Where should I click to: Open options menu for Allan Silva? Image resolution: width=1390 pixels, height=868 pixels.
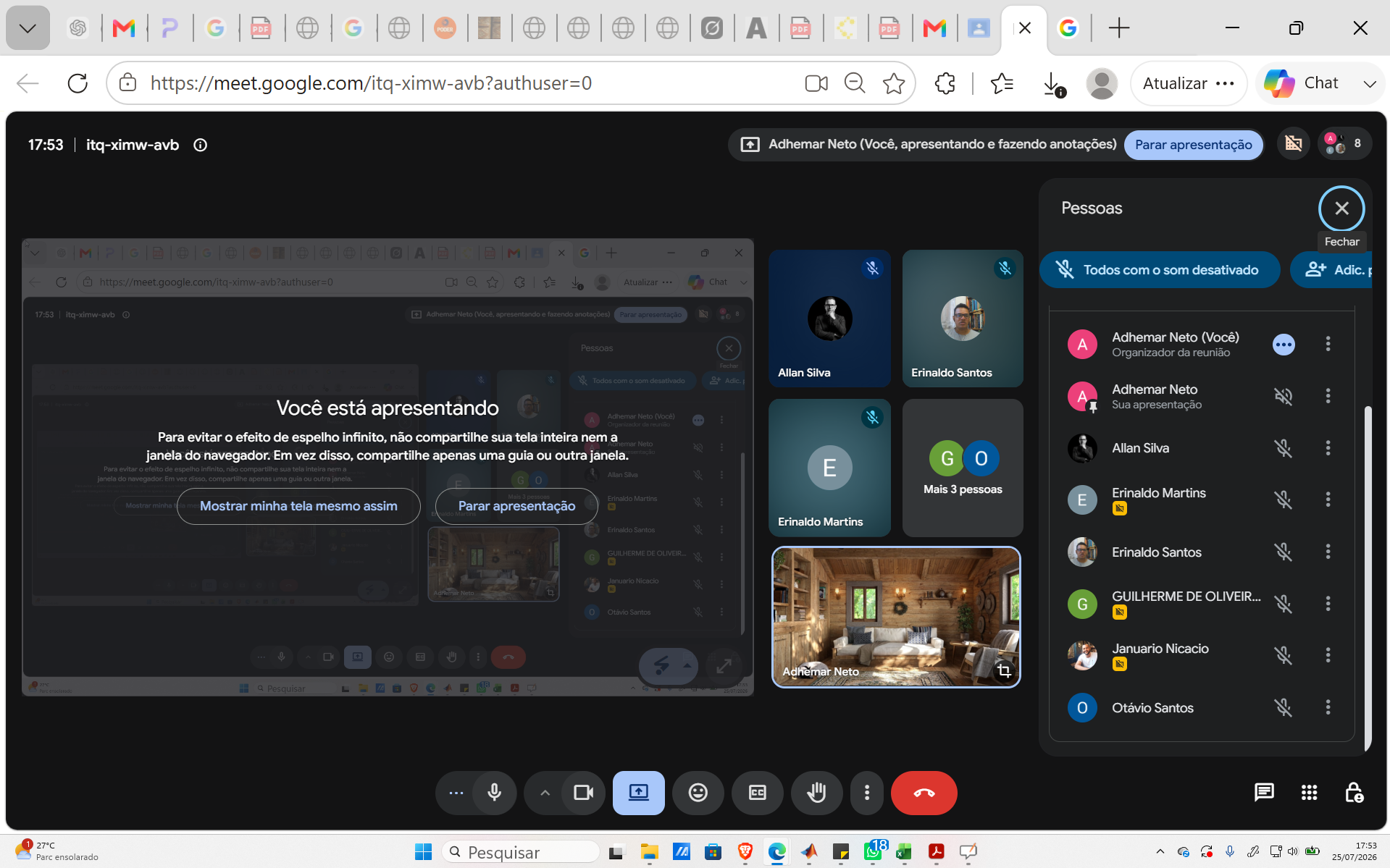[x=1328, y=448]
